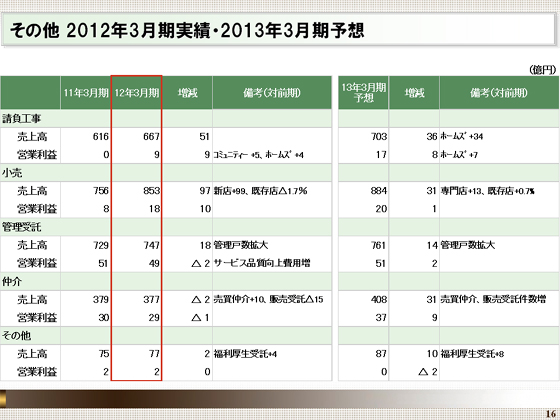Click the value 377 in 仲介 売上高
This screenshot has width=560, height=420.
[x=151, y=299]
